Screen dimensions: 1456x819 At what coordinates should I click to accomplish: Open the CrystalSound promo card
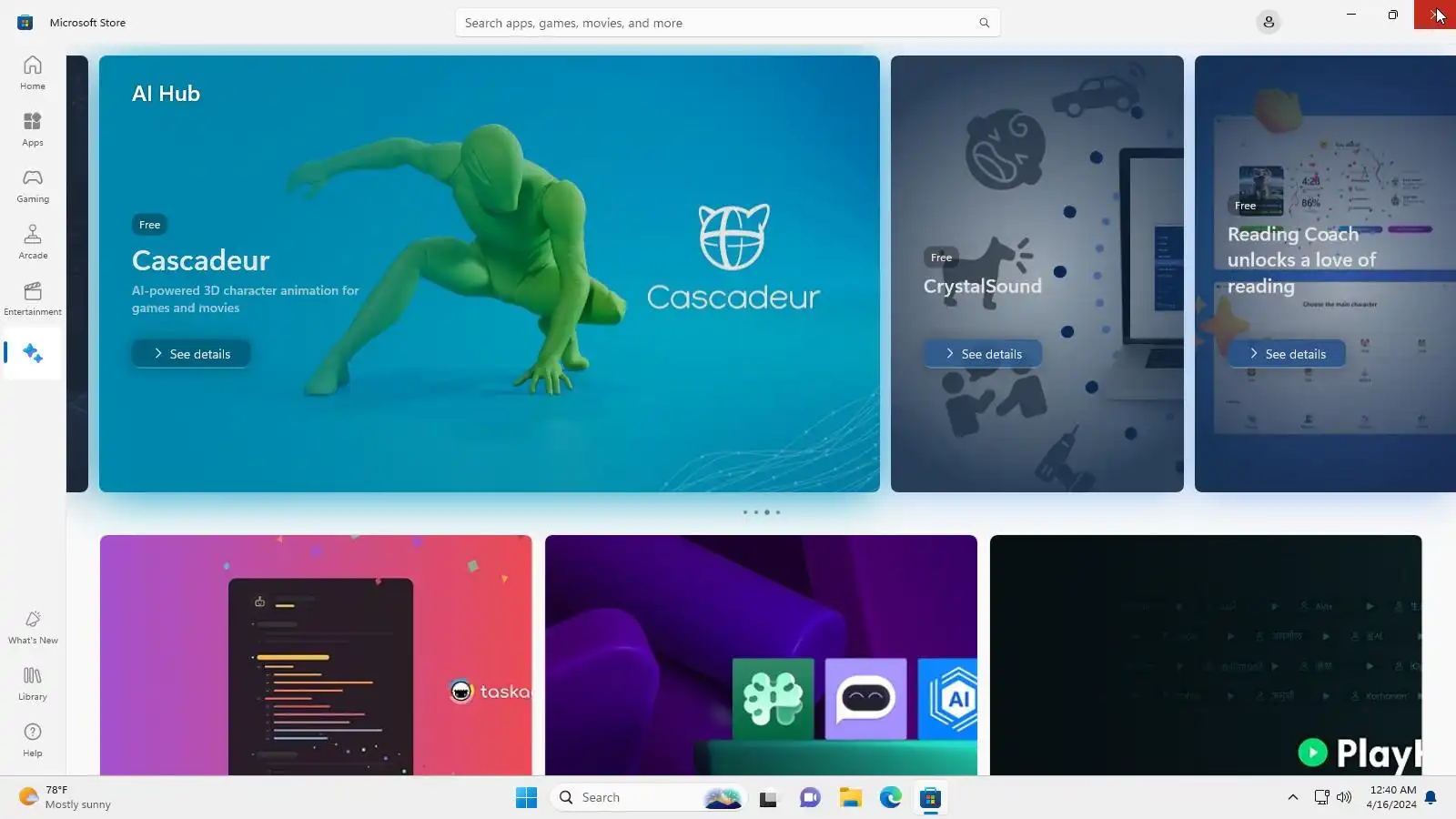pos(1037,274)
